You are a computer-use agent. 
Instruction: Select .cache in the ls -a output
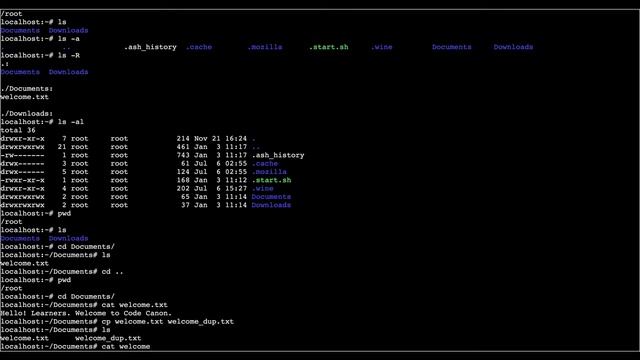point(199,47)
